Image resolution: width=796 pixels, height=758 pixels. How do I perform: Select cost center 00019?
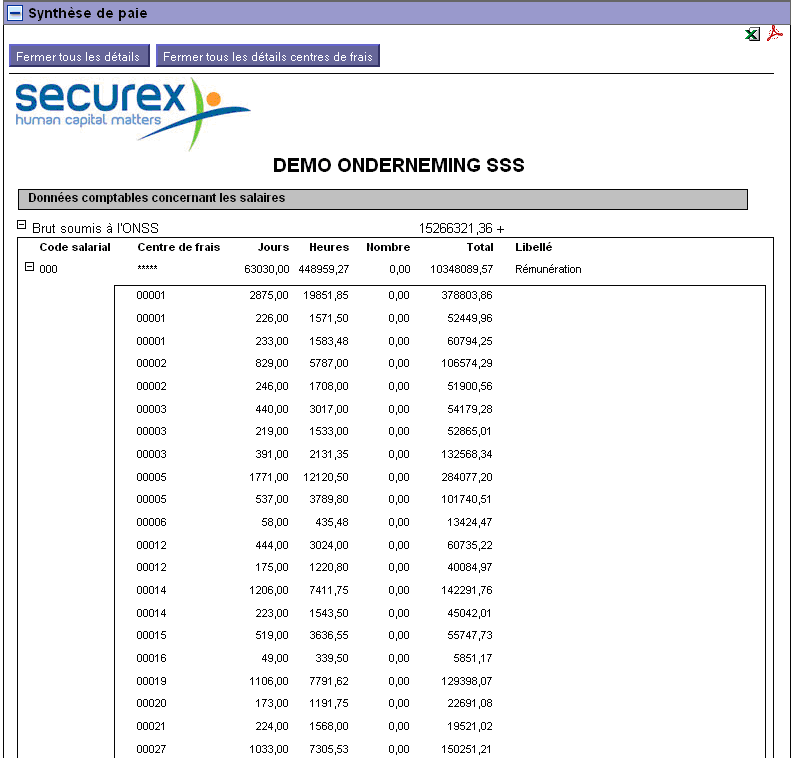[151, 681]
